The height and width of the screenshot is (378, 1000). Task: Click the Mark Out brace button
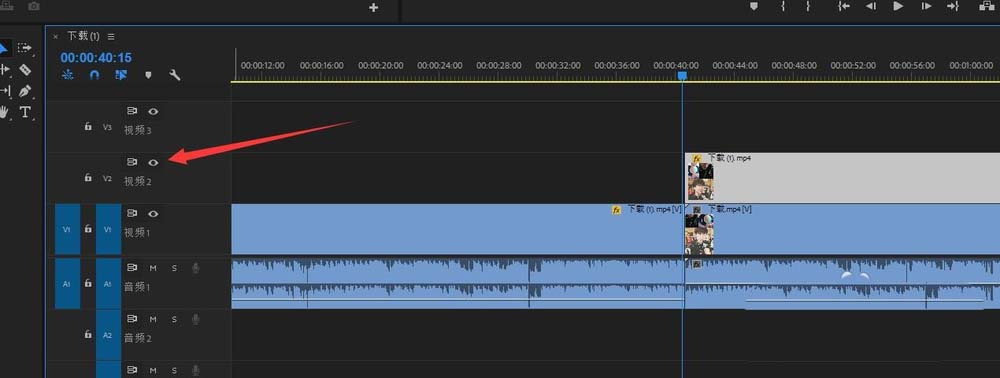808,6
